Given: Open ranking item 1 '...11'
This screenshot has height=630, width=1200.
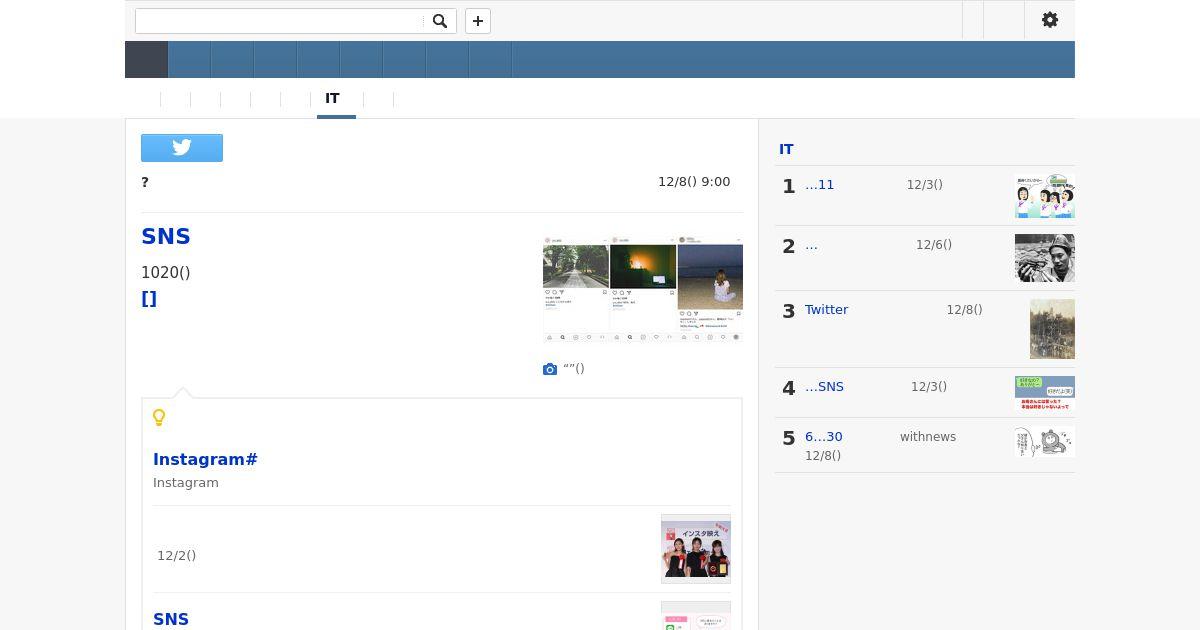Looking at the screenshot, I should pyautogui.click(x=819, y=185).
